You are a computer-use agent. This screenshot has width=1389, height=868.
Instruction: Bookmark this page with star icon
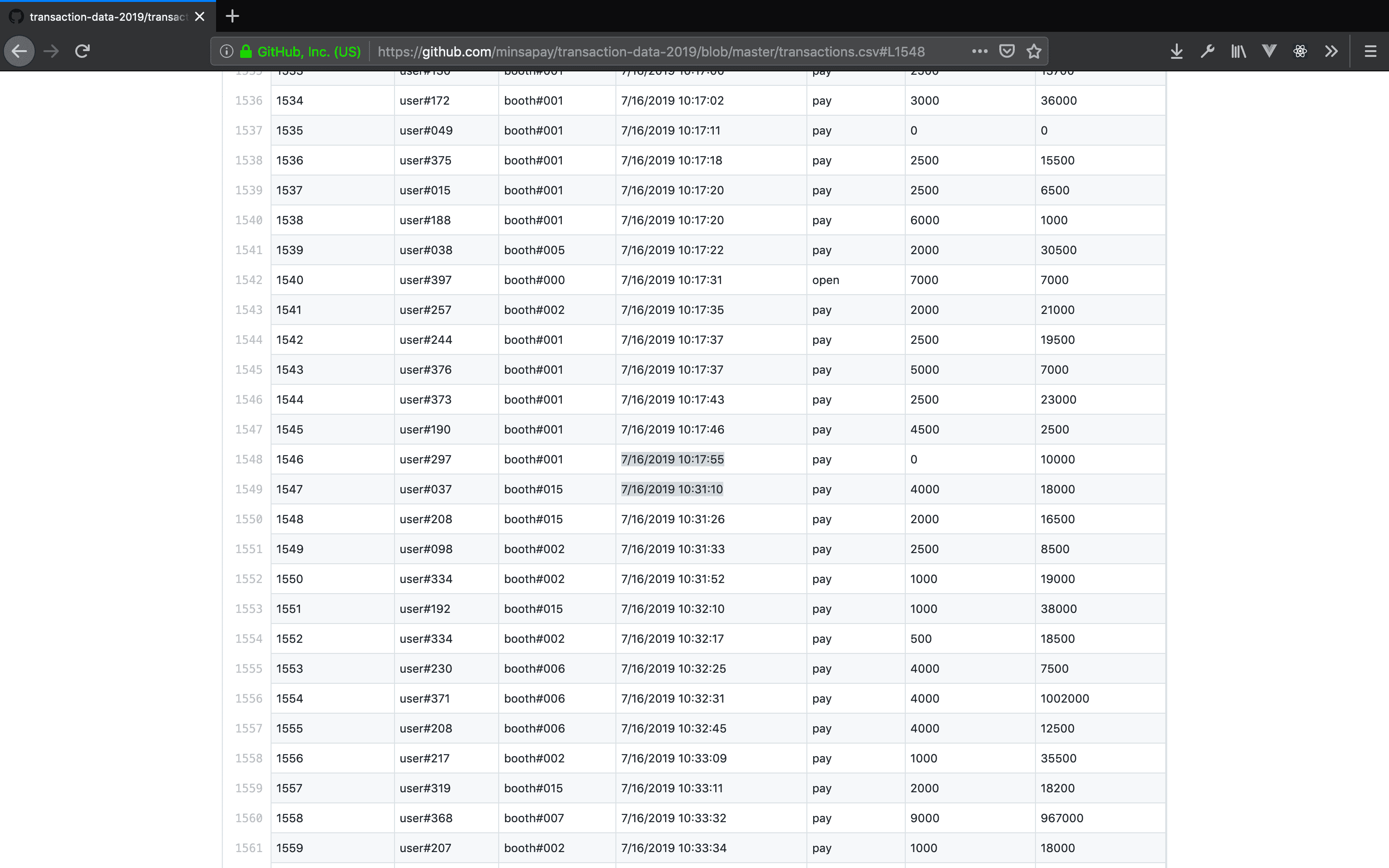pyautogui.click(x=1034, y=51)
